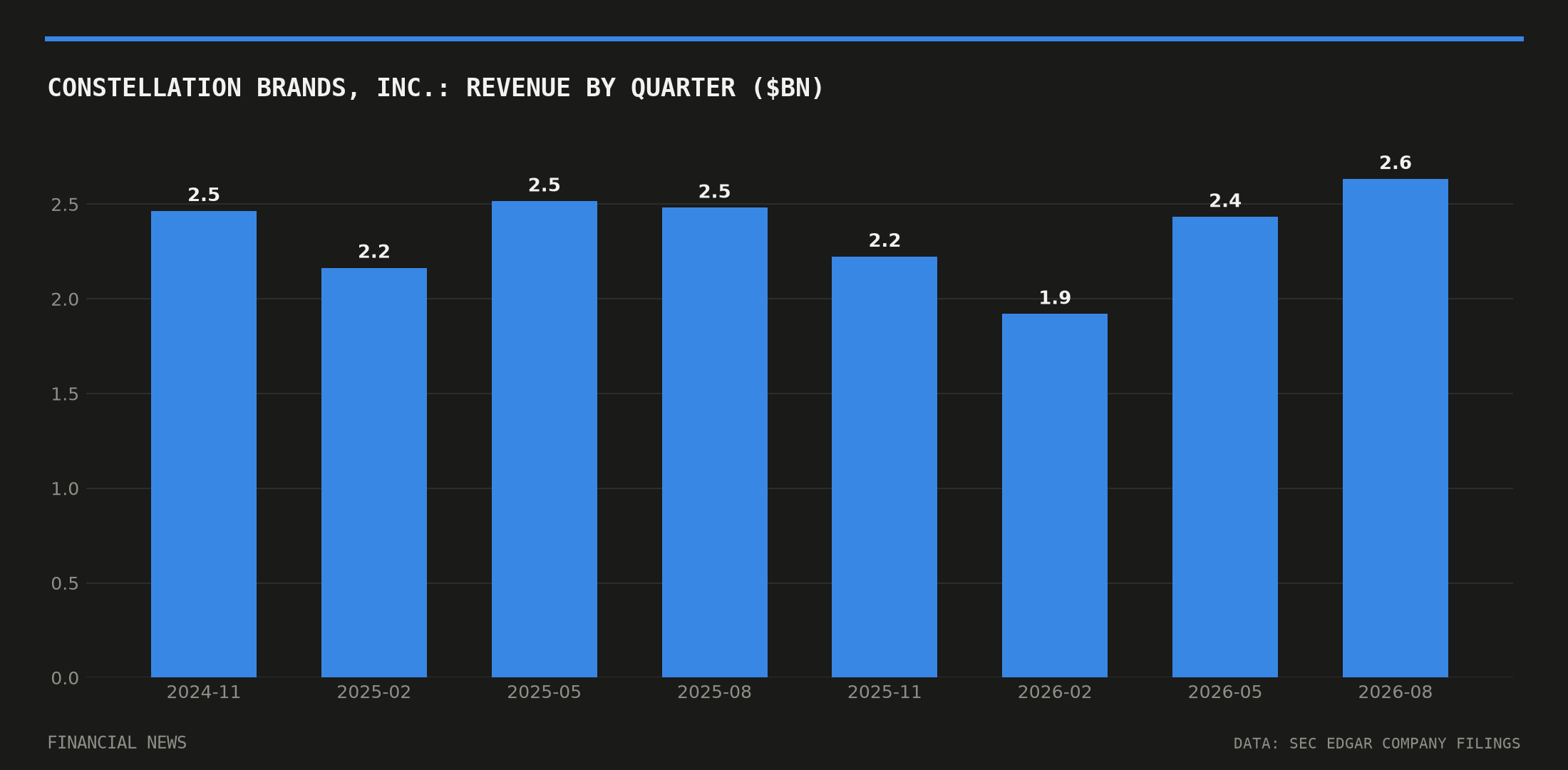Click y-axis tick label '2.0'
Screen dimensions: 1568x770
tap(65, 299)
